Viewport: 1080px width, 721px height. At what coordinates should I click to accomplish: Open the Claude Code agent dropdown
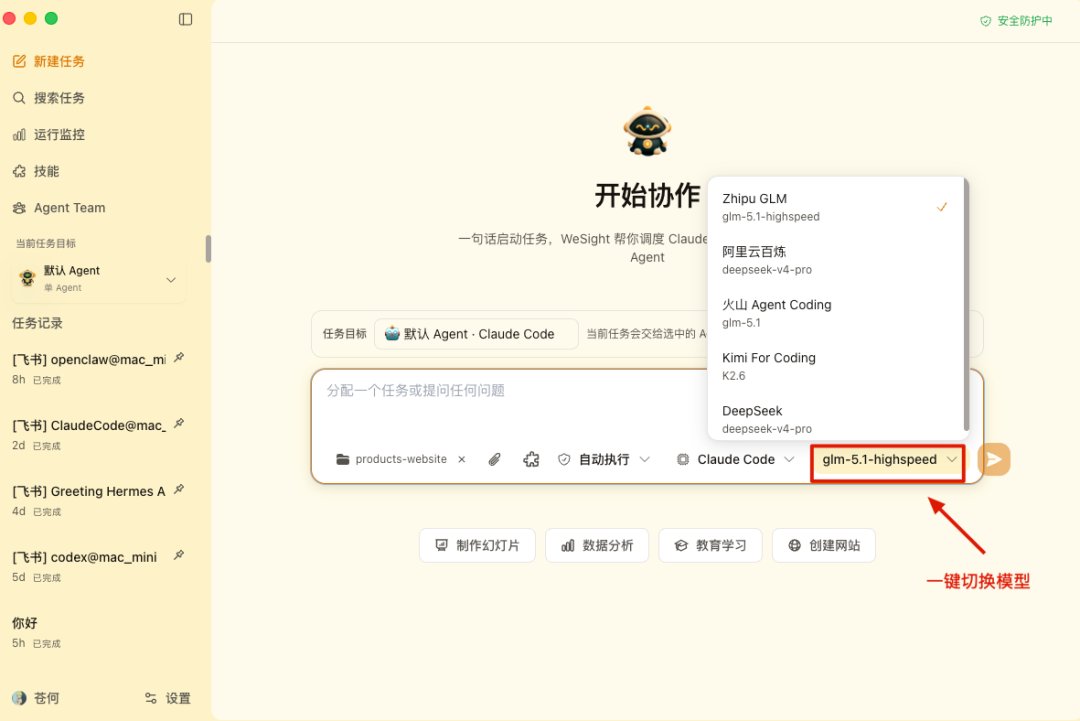736,459
